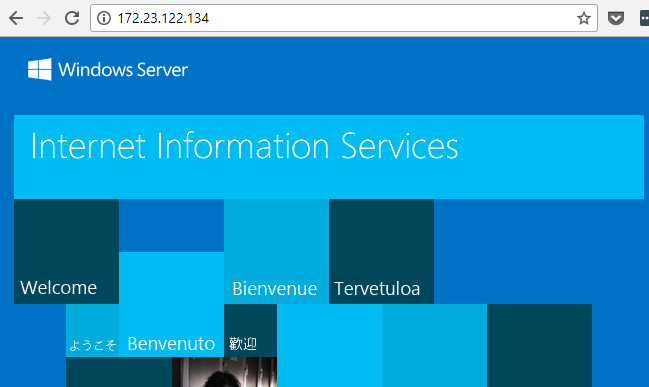Screen dimensions: 649x387
Task: Select the Benvenuto tile
Action: (171, 304)
